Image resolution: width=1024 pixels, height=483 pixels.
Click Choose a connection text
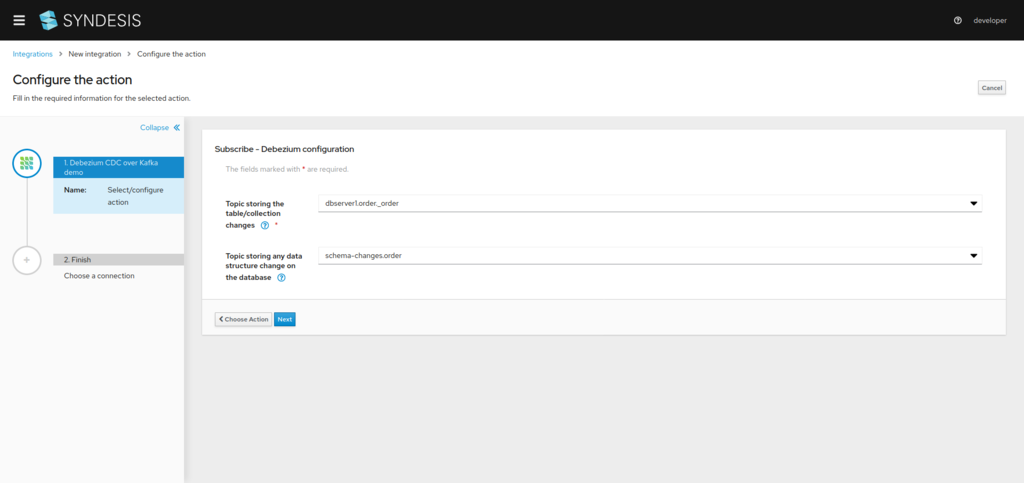pyautogui.click(x=99, y=276)
